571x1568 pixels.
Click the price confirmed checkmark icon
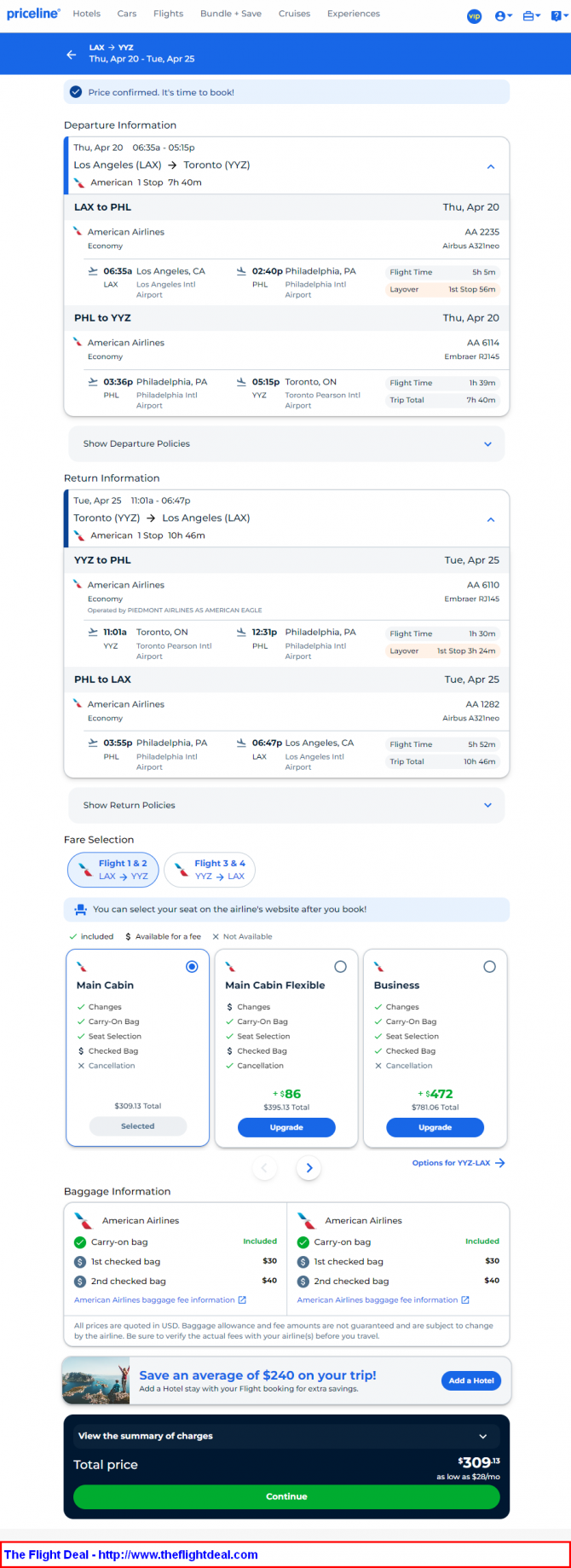(76, 92)
